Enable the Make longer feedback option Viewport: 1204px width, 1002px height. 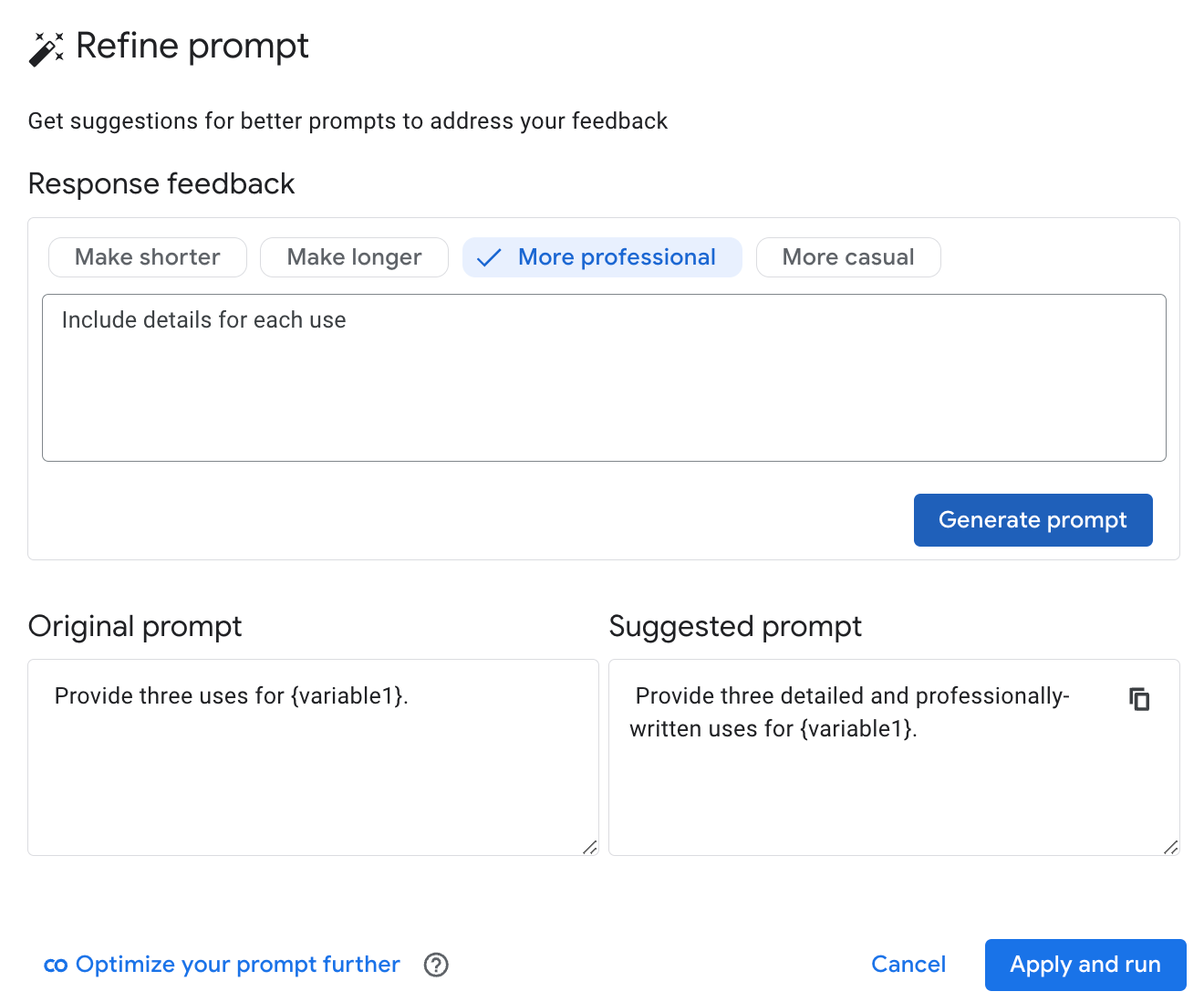[354, 257]
